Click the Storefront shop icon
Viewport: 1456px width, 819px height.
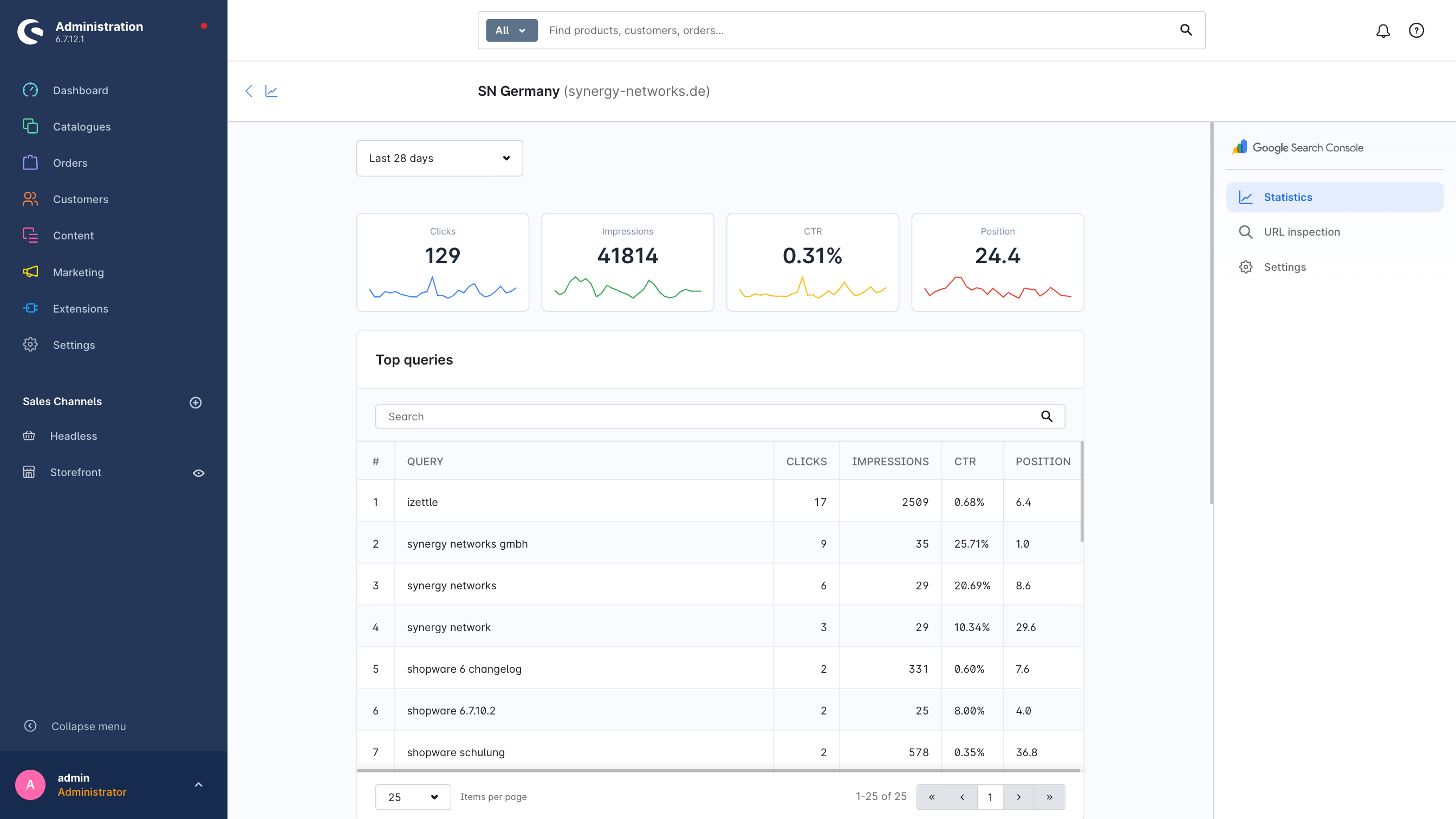point(29,472)
